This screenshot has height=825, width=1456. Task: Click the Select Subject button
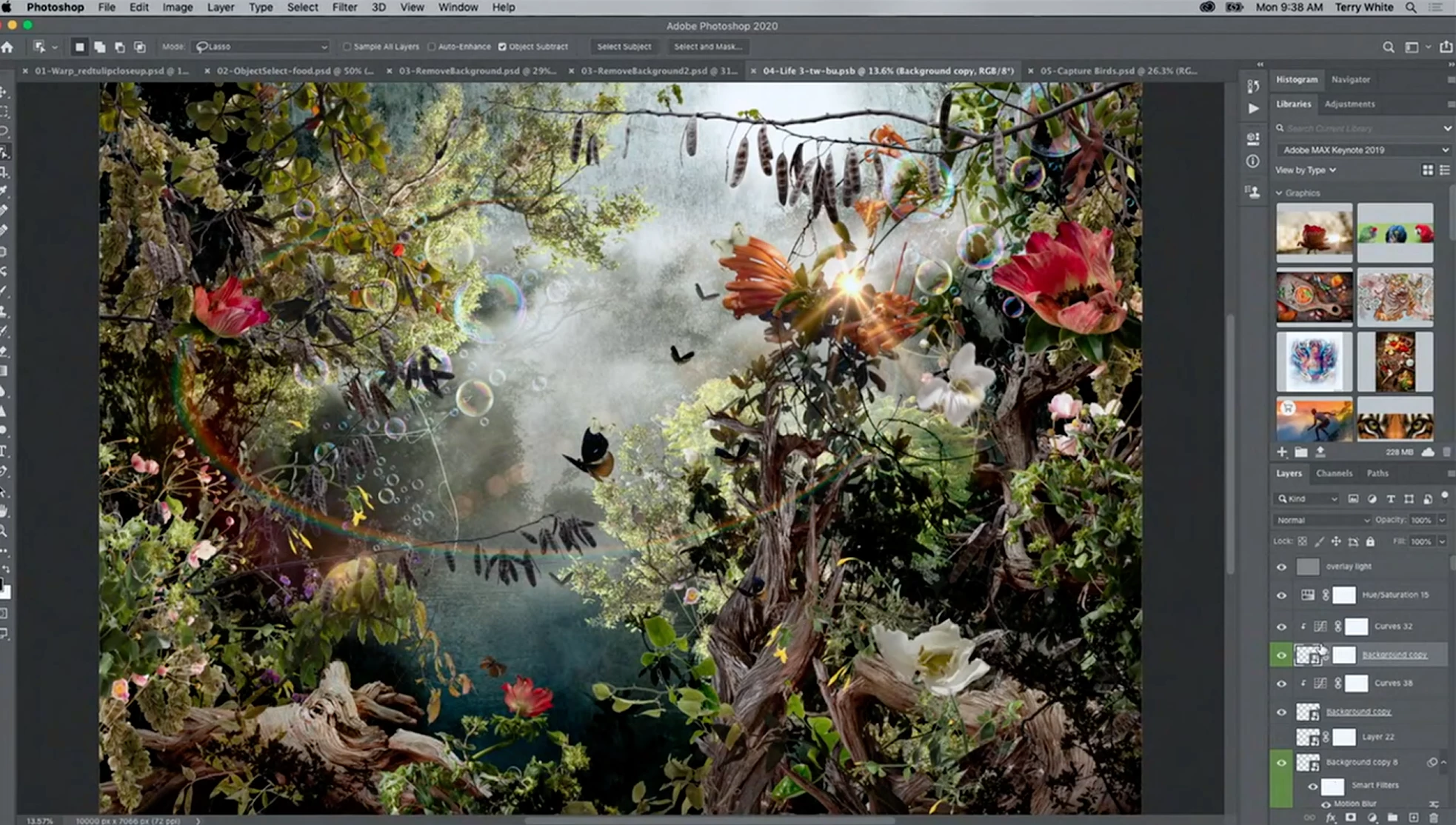tap(624, 47)
